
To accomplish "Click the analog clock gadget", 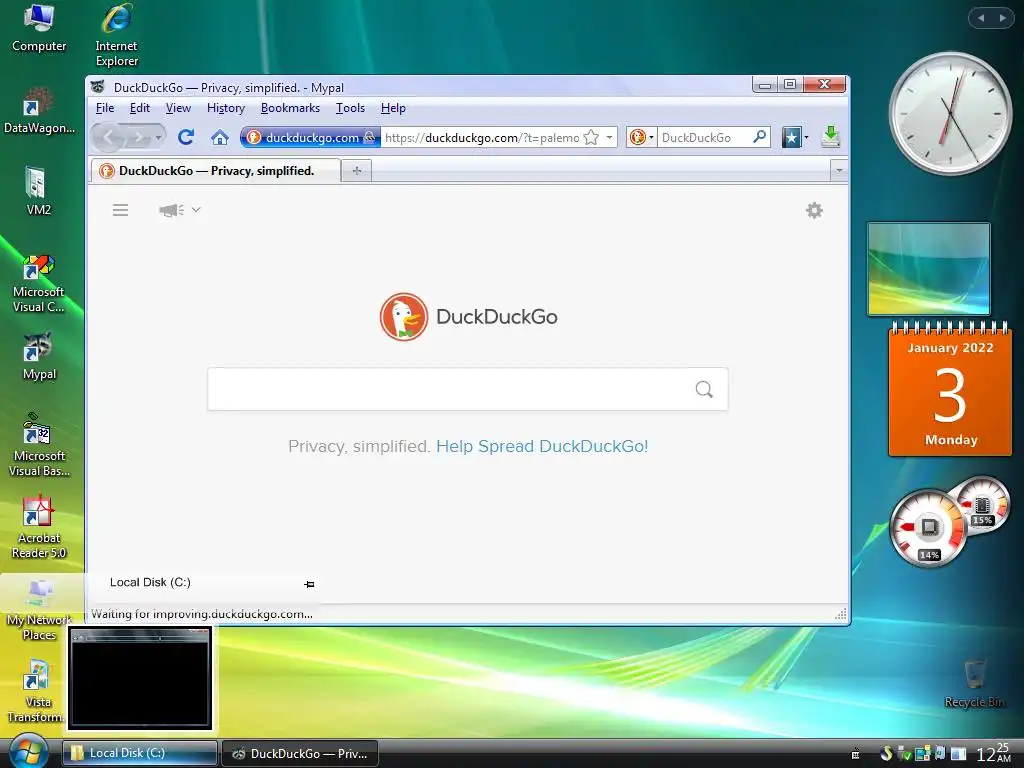I will click(950, 114).
